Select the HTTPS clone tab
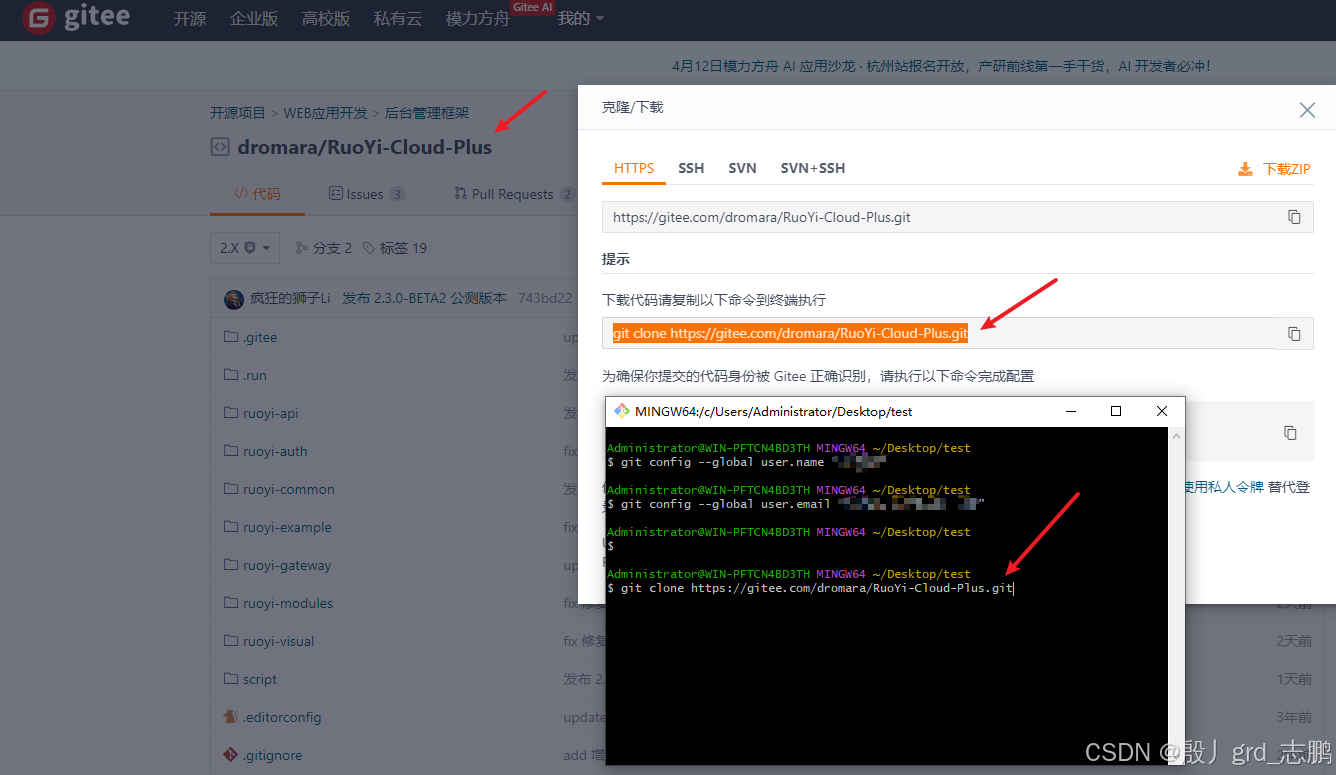 pos(634,168)
